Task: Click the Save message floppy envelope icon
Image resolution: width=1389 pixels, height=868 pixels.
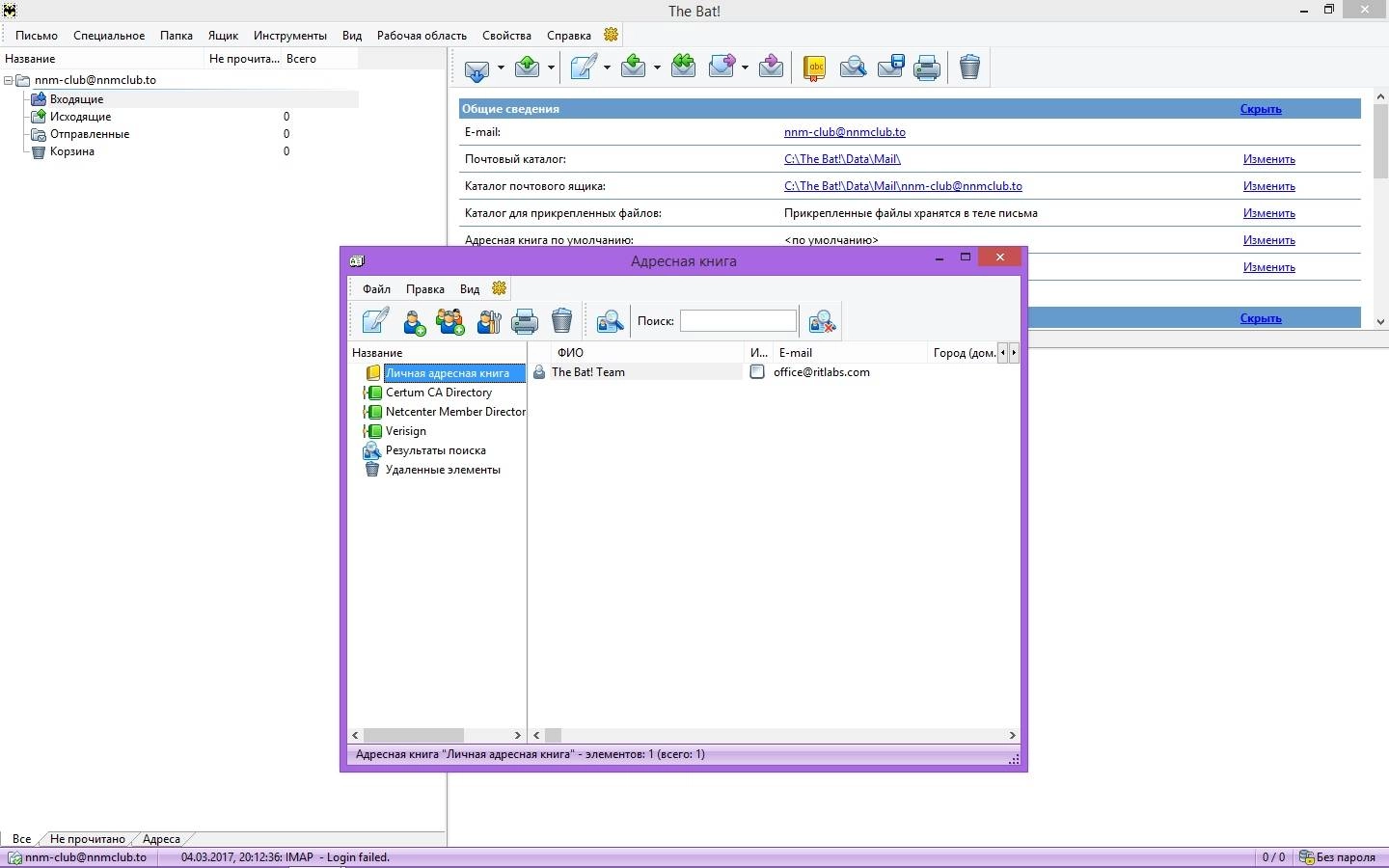Action: click(x=890, y=67)
